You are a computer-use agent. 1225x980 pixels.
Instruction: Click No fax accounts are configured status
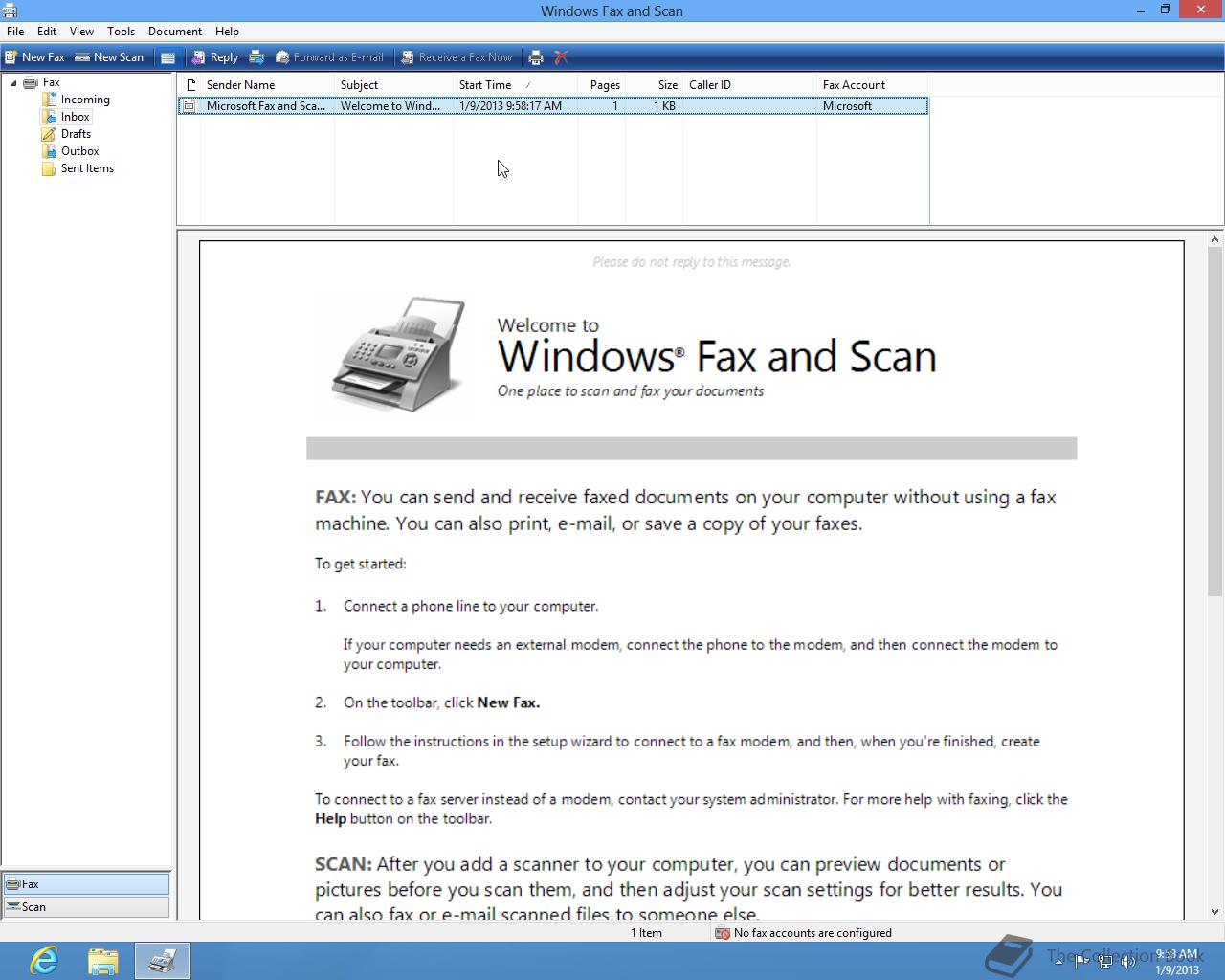(x=813, y=933)
